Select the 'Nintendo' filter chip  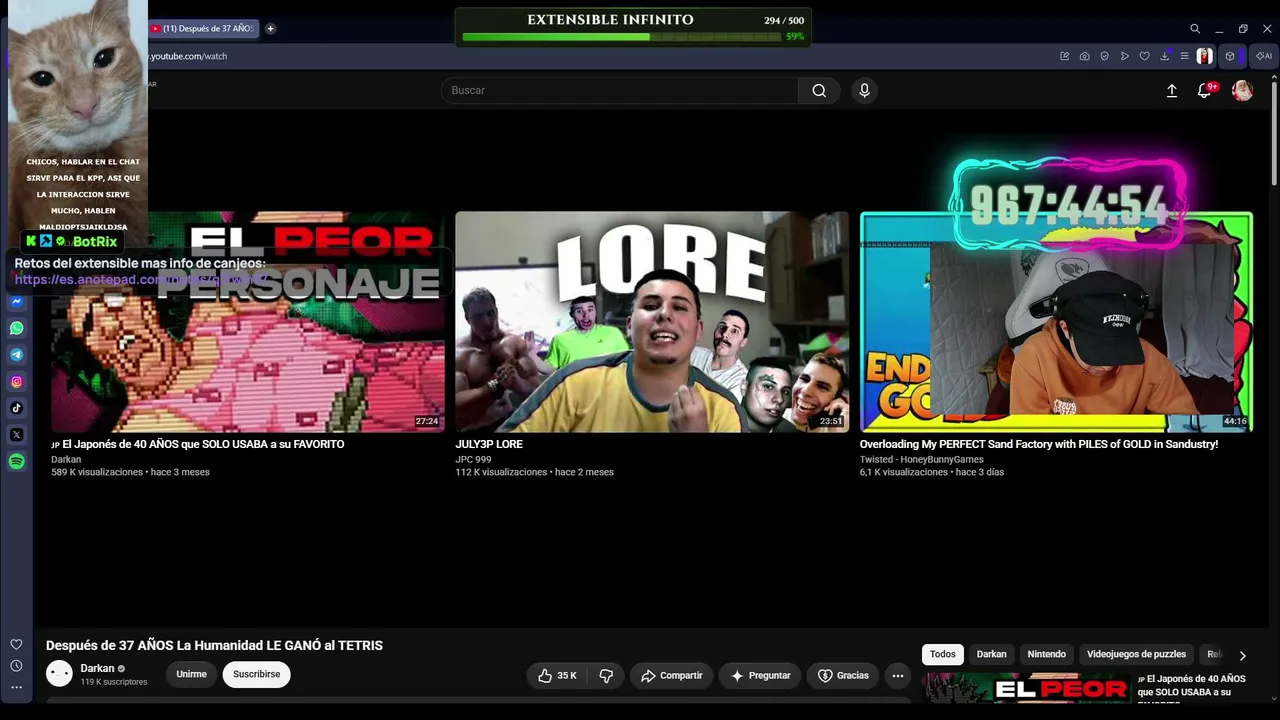(x=1047, y=654)
